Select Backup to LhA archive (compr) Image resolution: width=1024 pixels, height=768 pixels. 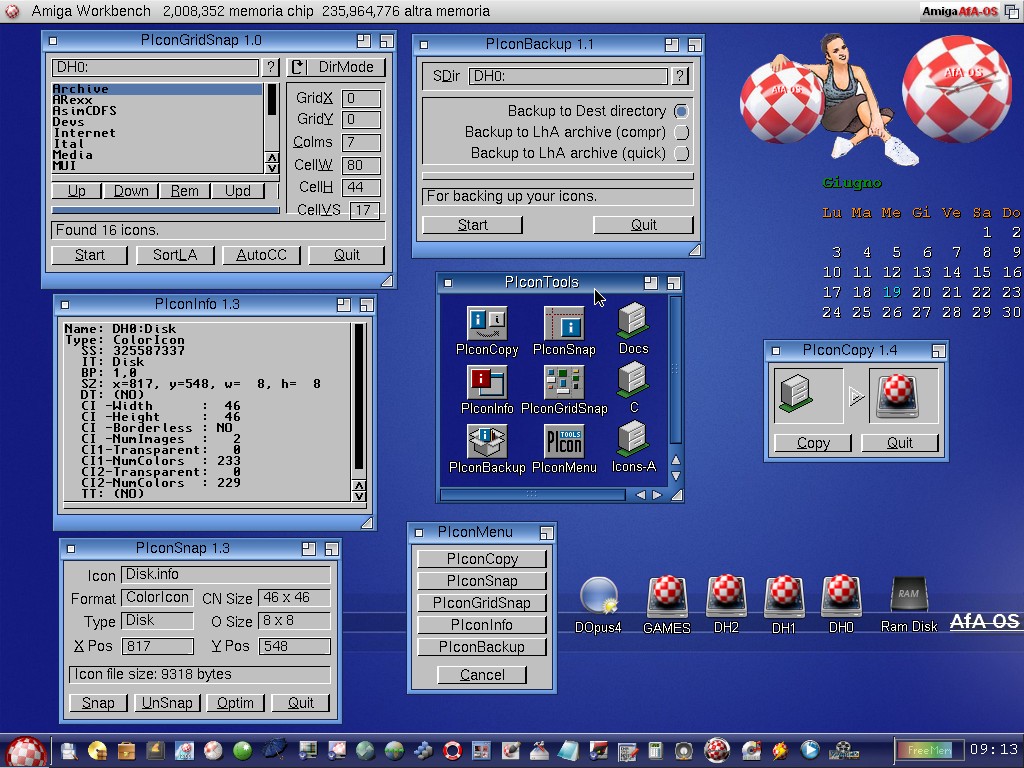pyautogui.click(x=681, y=132)
